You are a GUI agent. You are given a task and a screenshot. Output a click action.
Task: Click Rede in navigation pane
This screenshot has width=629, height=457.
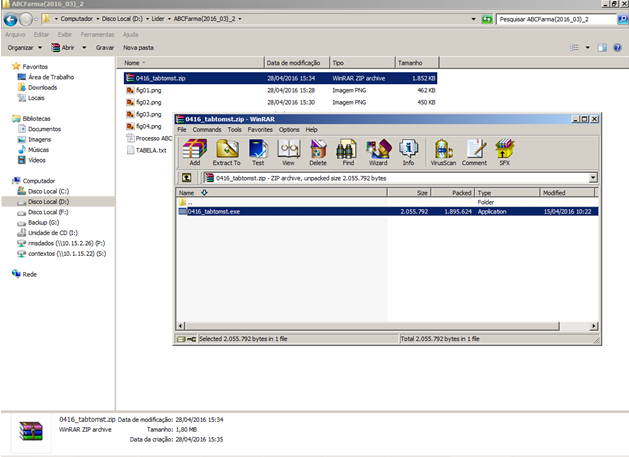pyautogui.click(x=29, y=274)
